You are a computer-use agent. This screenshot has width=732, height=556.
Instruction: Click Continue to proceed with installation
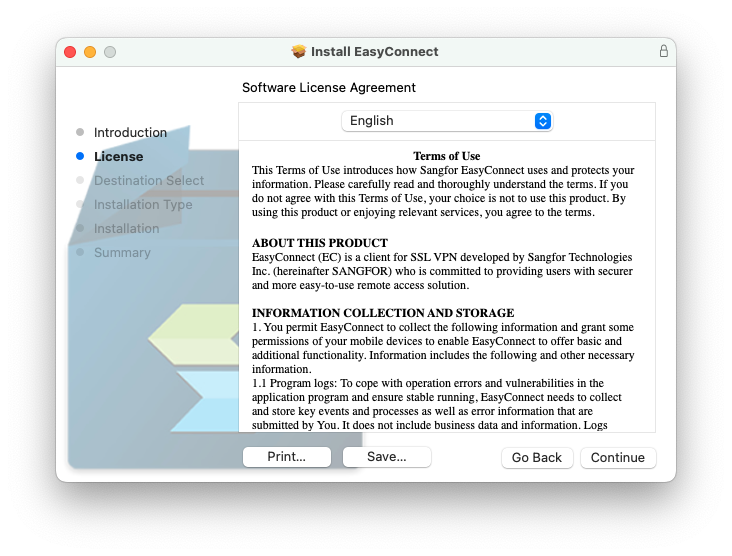pos(618,457)
